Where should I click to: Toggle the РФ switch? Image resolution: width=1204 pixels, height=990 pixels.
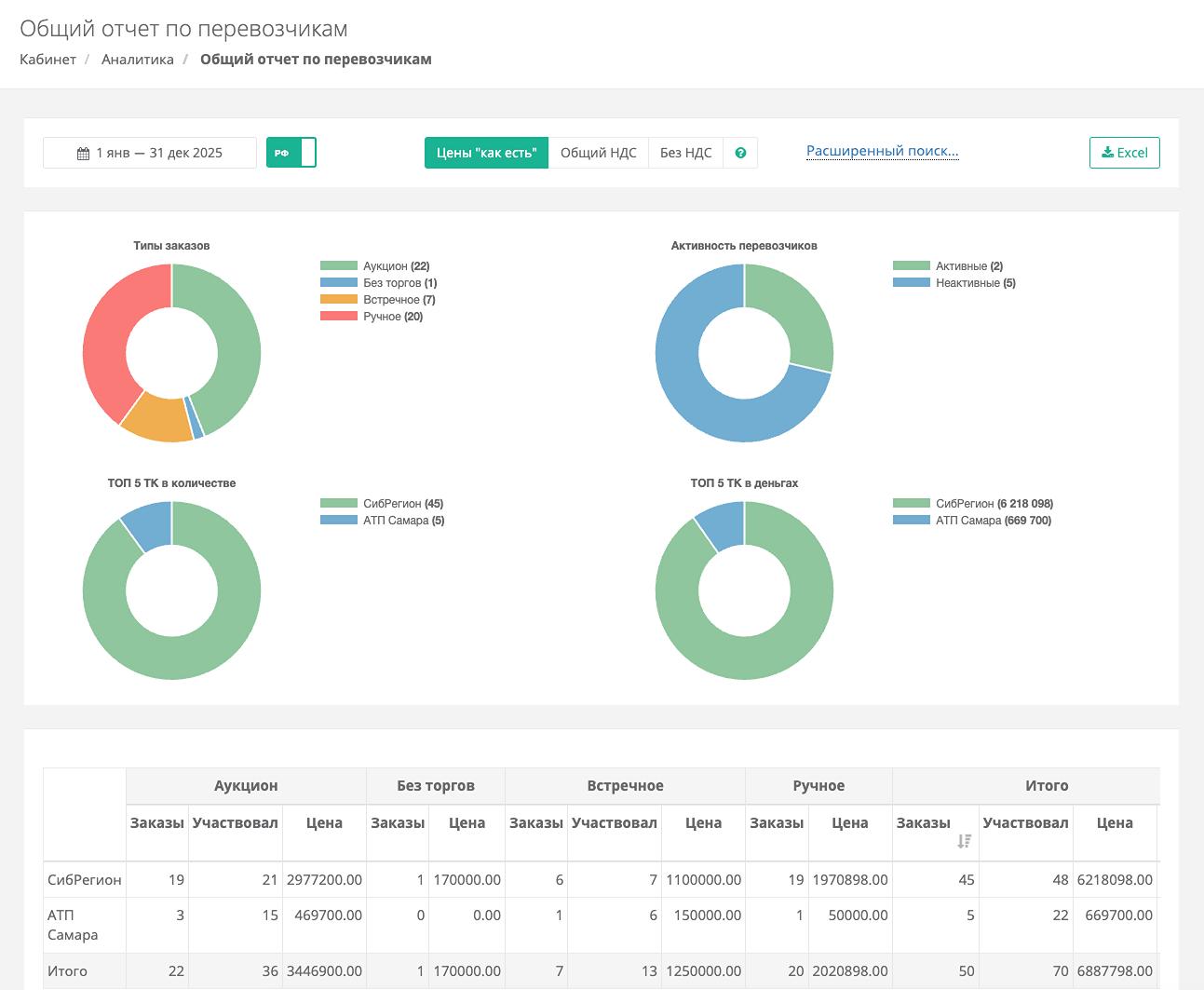[x=291, y=153]
